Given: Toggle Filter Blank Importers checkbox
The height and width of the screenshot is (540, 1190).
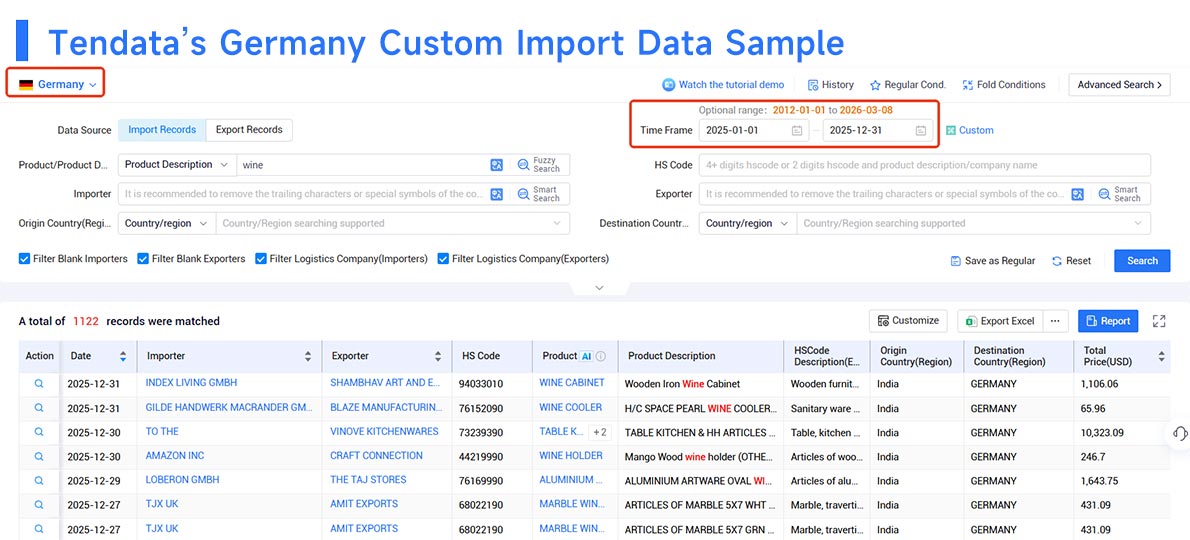Looking at the screenshot, I should [x=24, y=259].
